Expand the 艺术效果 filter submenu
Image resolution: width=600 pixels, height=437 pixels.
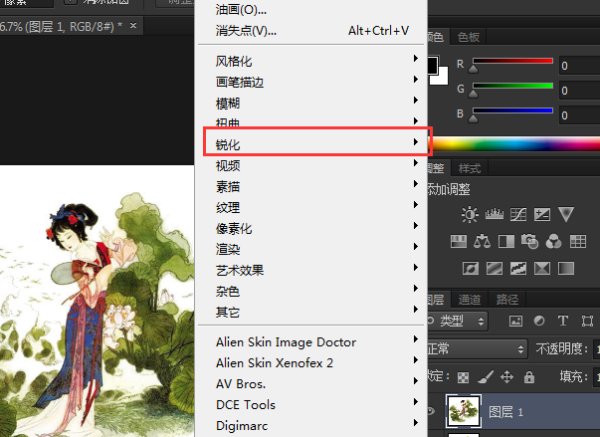(x=311, y=270)
